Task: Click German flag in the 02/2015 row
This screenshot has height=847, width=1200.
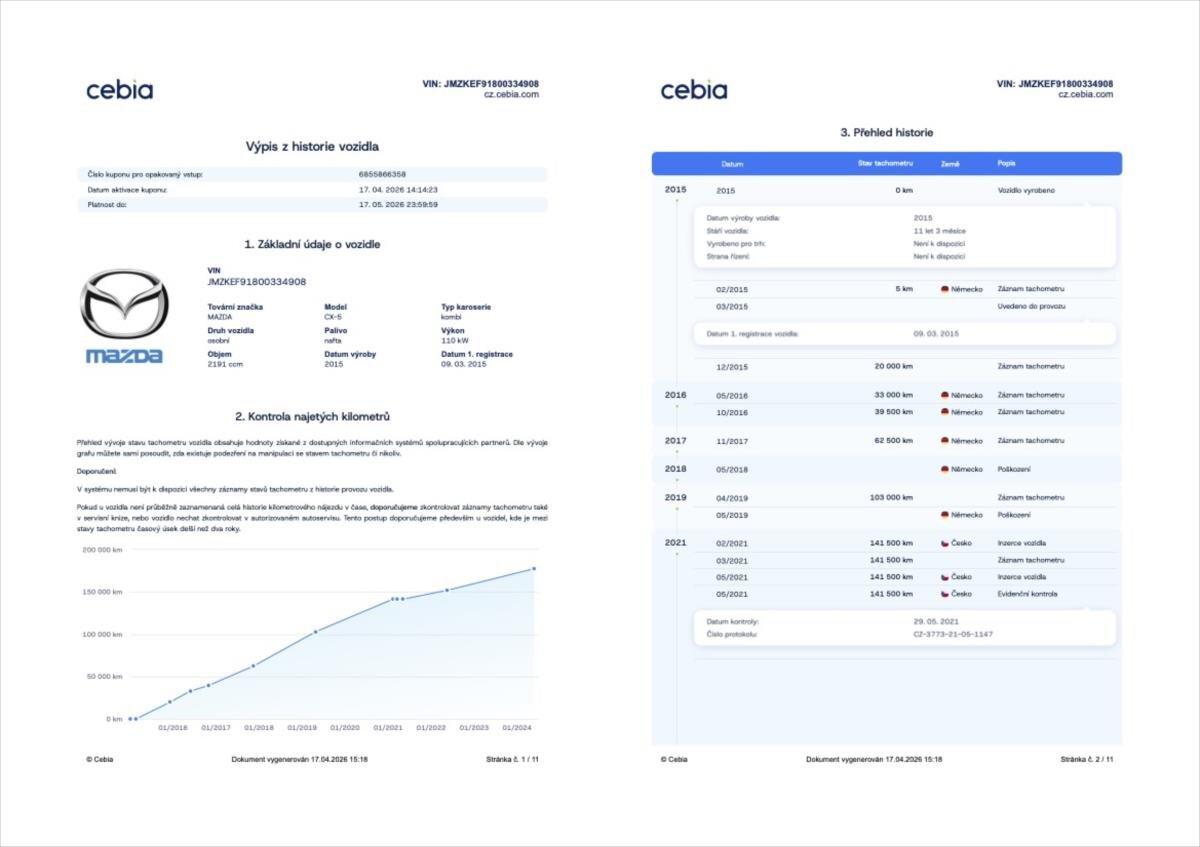Action: point(944,289)
